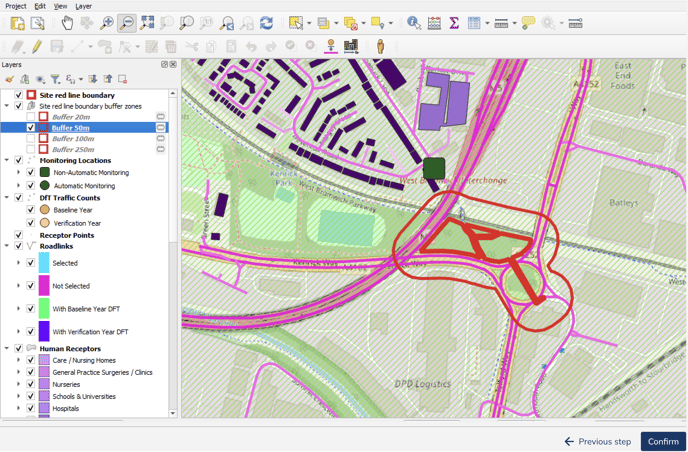Click the green With Baseline Year DFT swatch
This screenshot has width=688, height=452.
[44, 309]
